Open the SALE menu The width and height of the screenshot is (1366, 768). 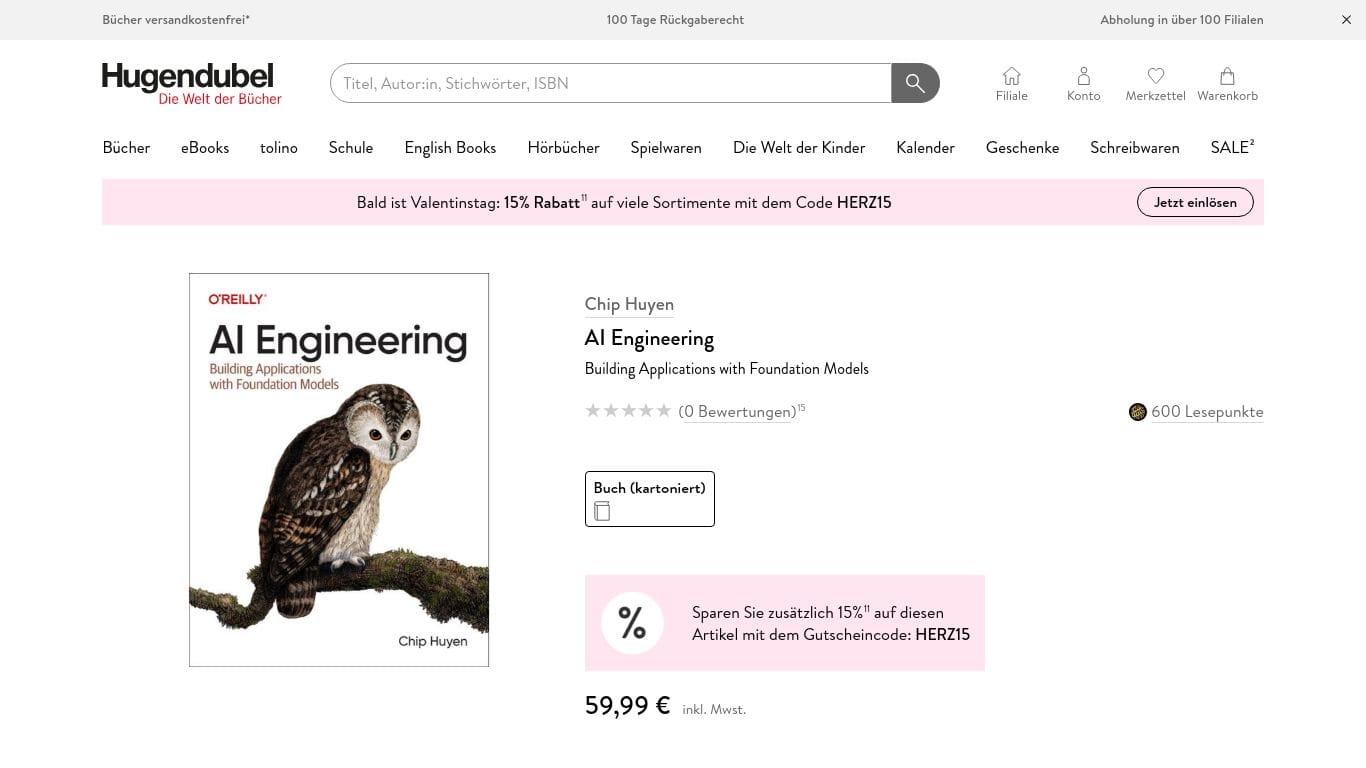click(x=1229, y=147)
